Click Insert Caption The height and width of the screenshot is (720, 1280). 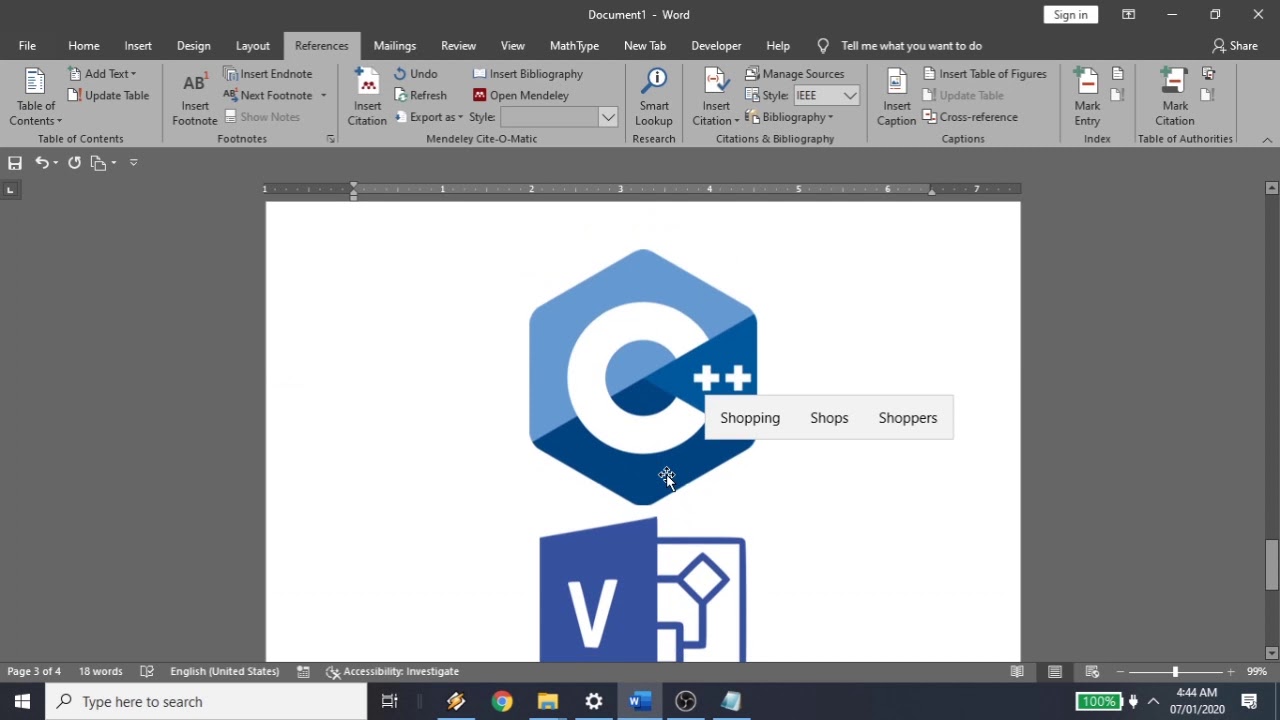(896, 97)
